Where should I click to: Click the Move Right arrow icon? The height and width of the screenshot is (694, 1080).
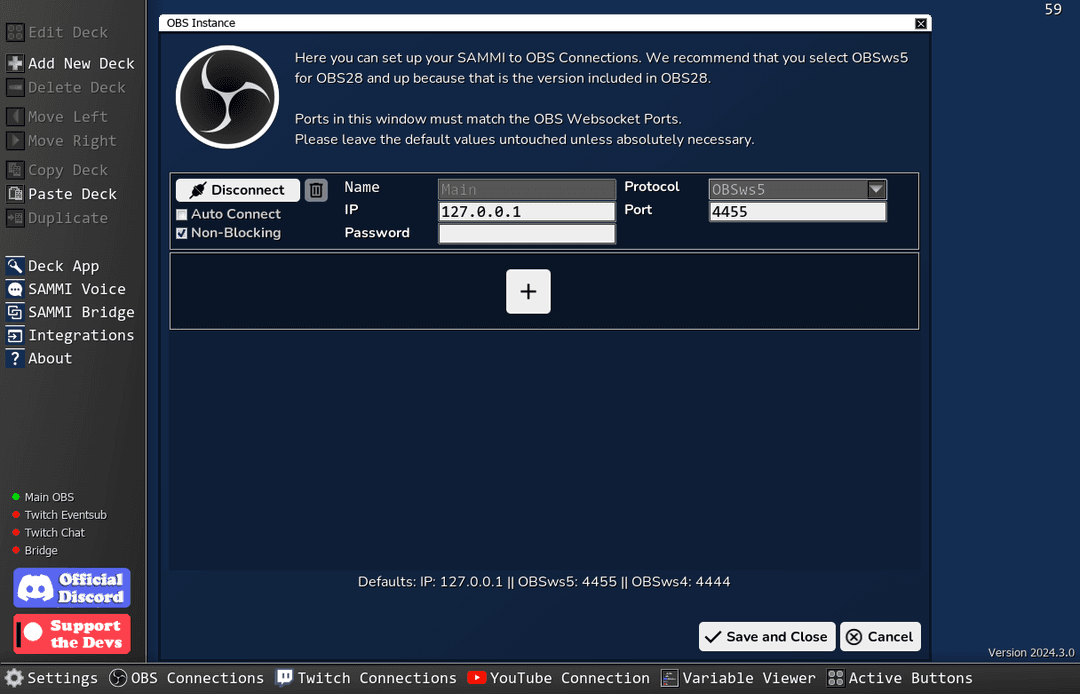15,140
